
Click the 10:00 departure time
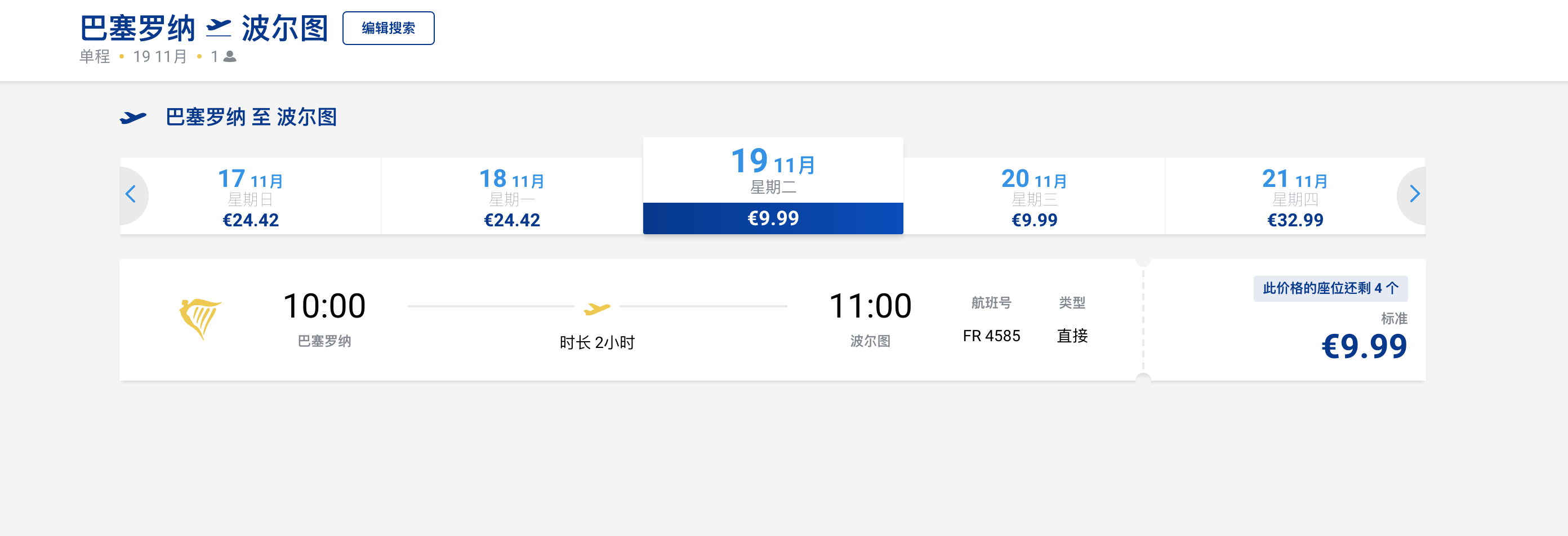click(x=324, y=305)
